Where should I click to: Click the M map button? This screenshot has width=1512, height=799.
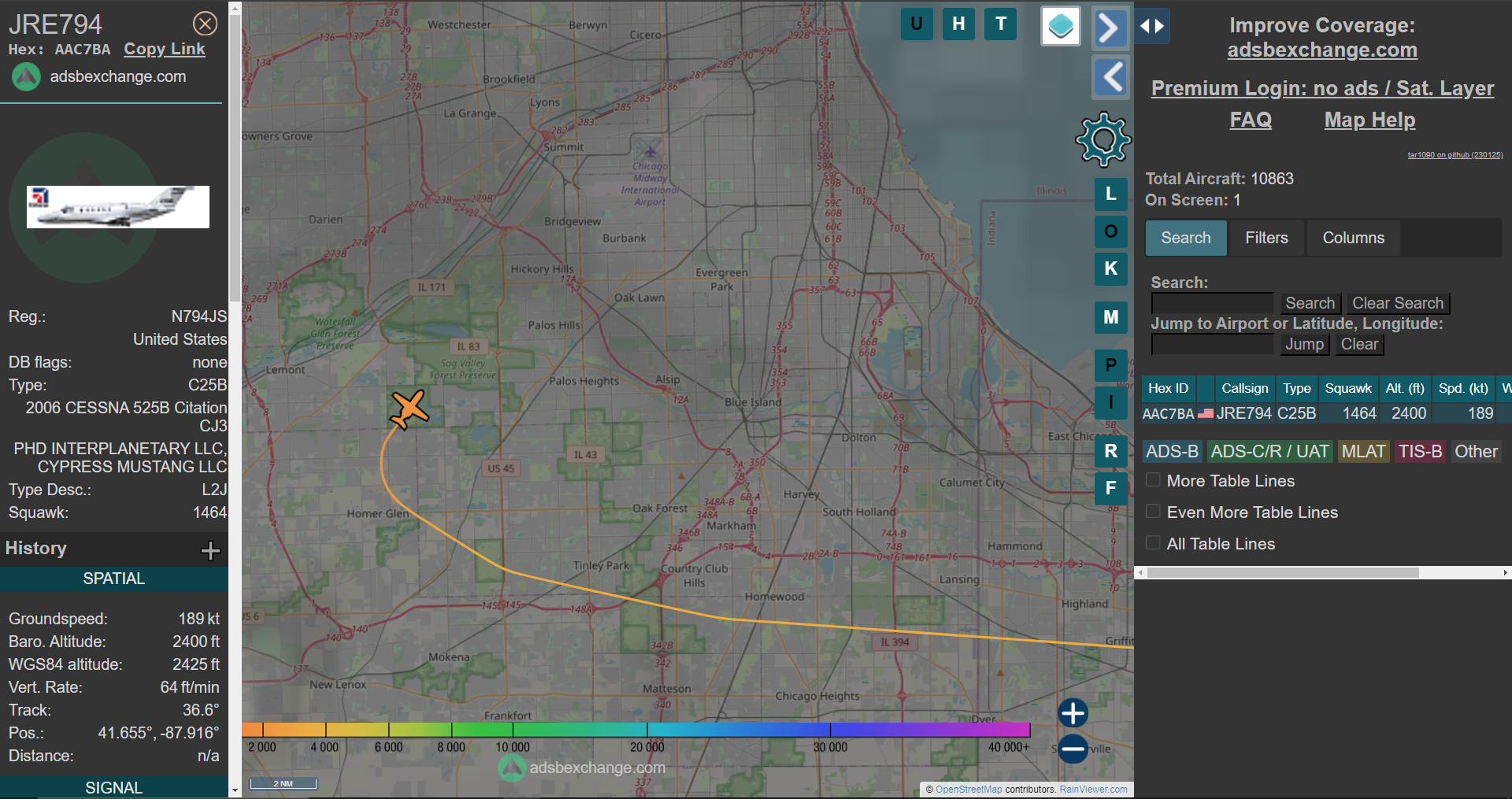coord(1110,317)
